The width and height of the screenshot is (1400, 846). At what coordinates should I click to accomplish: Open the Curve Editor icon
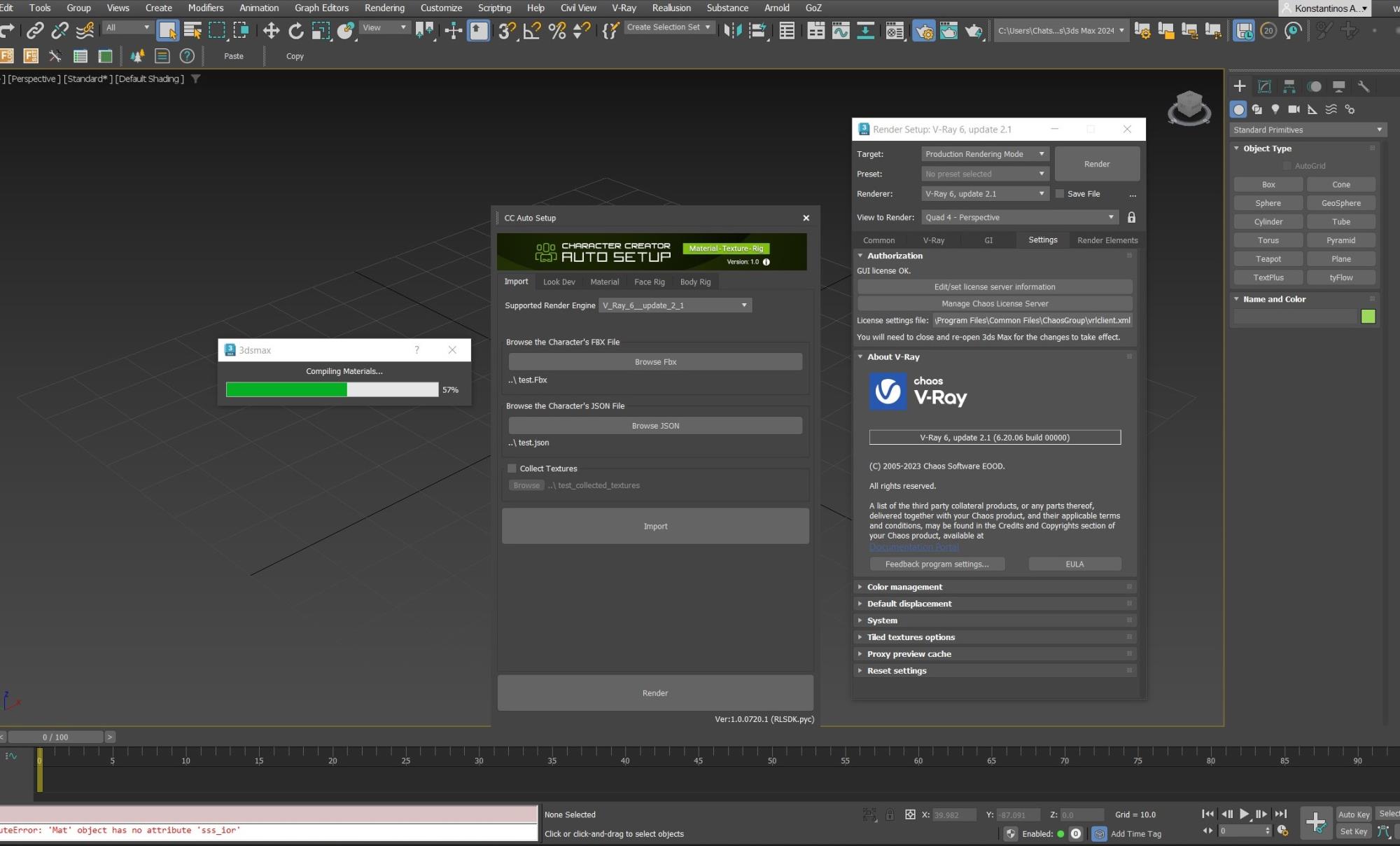(x=840, y=30)
